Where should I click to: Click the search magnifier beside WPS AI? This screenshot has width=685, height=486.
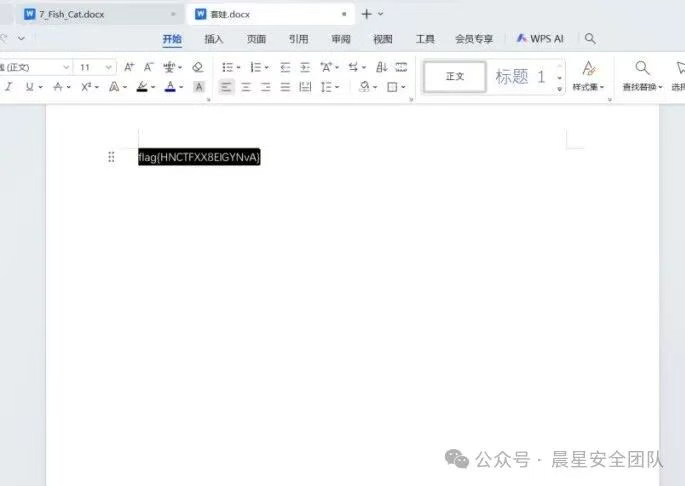point(590,38)
